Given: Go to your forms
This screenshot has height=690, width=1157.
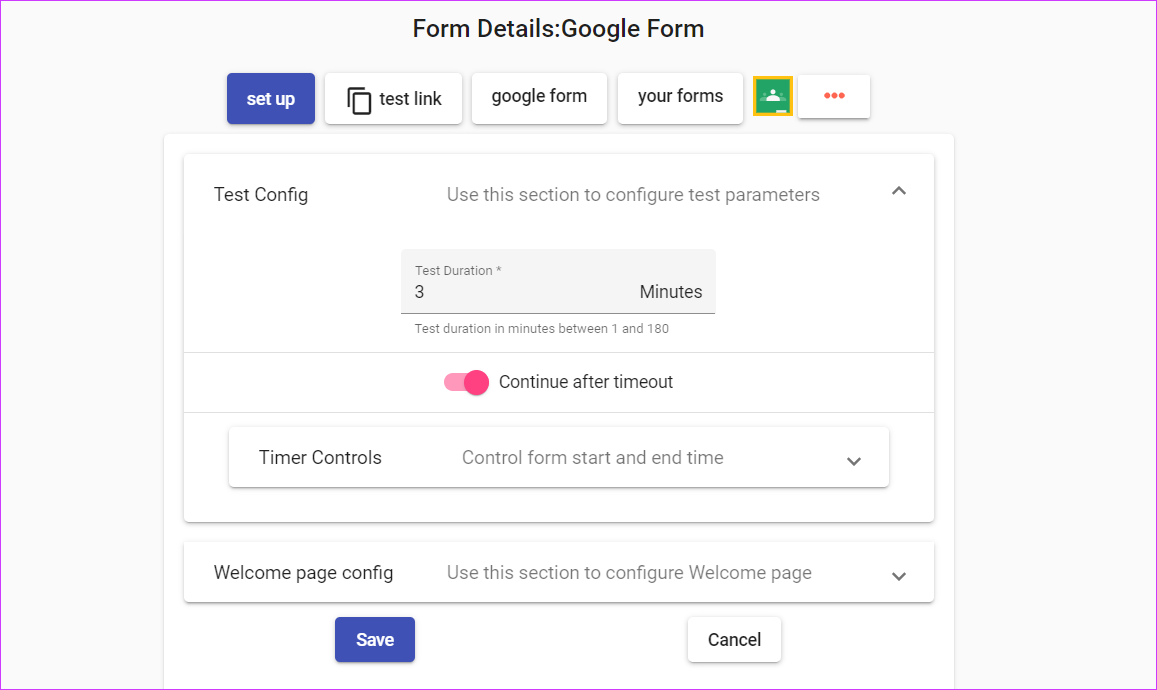Looking at the screenshot, I should coord(680,97).
